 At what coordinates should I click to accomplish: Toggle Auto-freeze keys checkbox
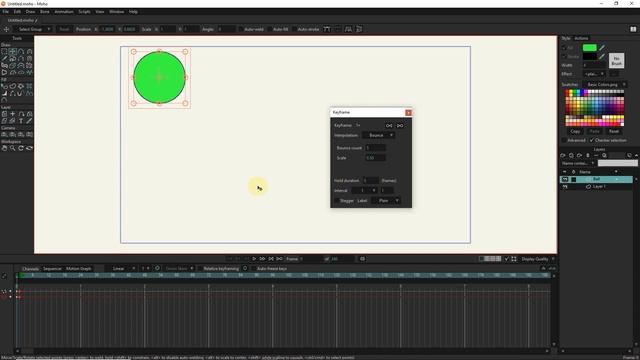(x=253, y=269)
